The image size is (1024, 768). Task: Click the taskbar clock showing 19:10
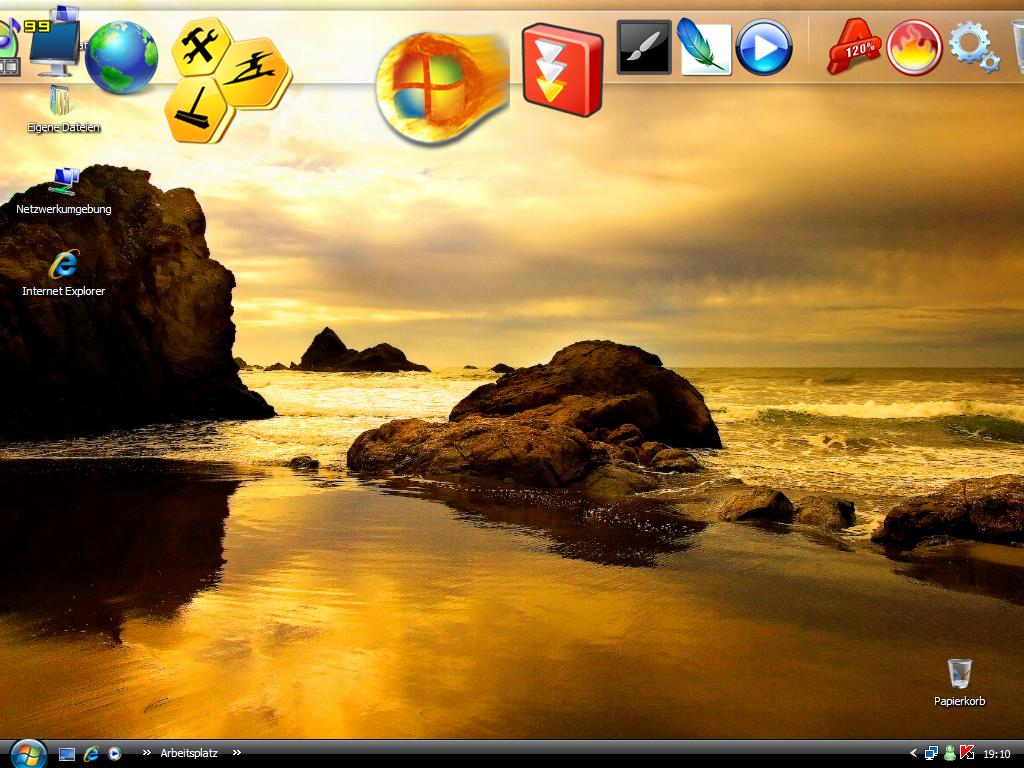997,754
